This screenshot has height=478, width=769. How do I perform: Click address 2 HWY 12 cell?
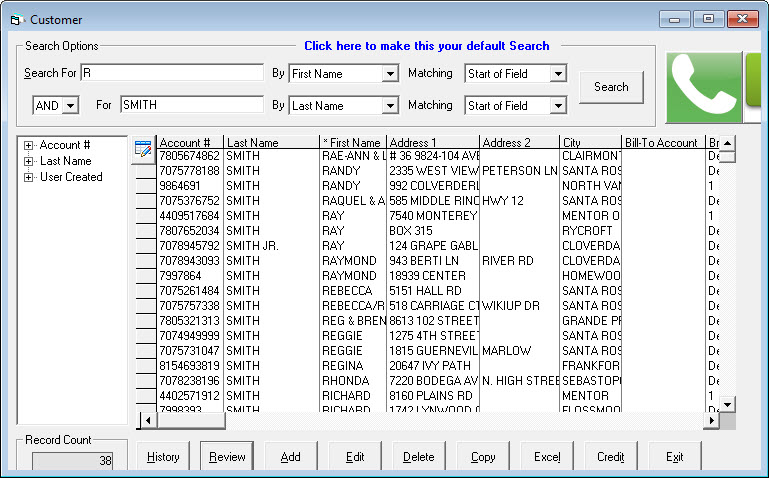point(519,201)
